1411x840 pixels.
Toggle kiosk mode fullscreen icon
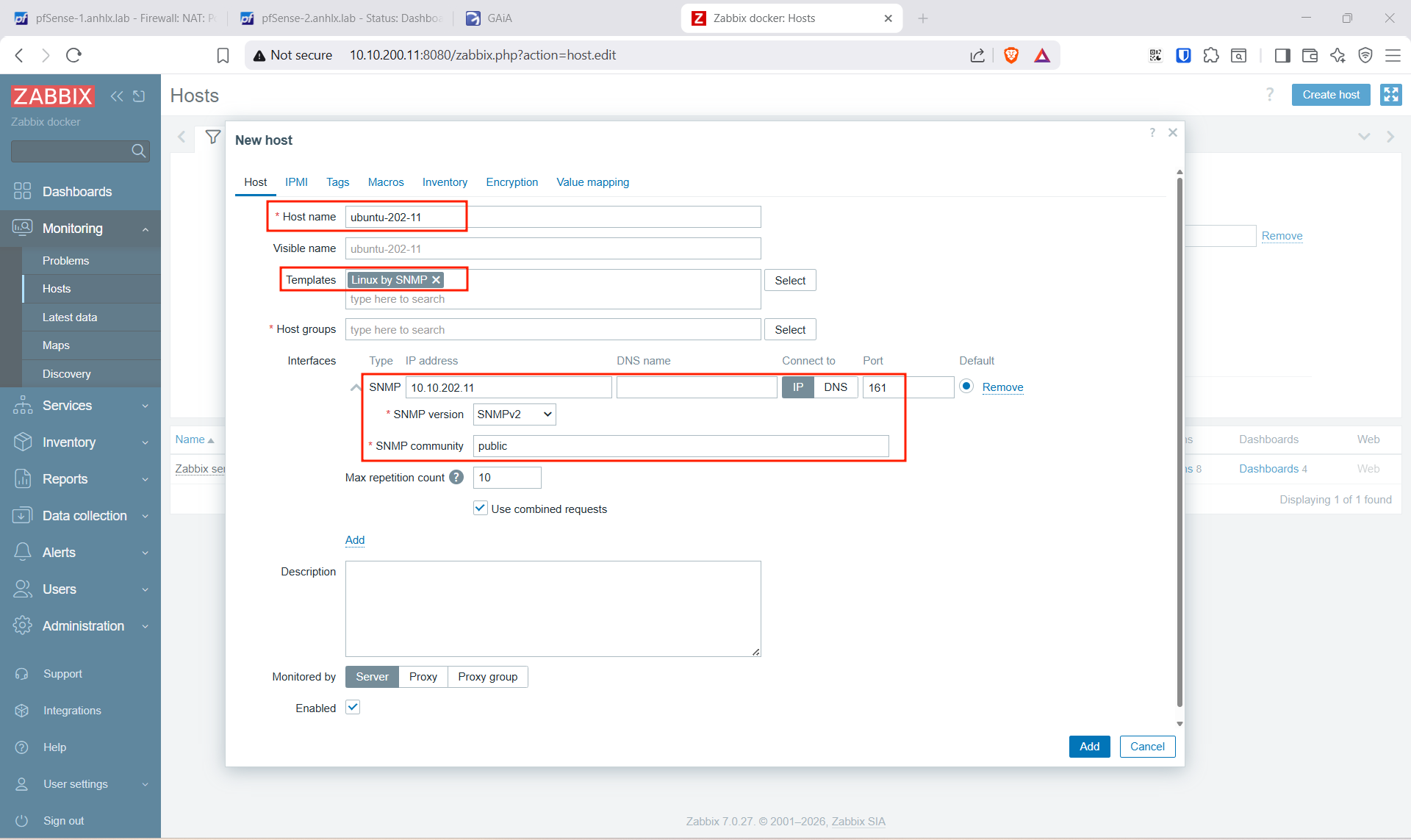1391,95
